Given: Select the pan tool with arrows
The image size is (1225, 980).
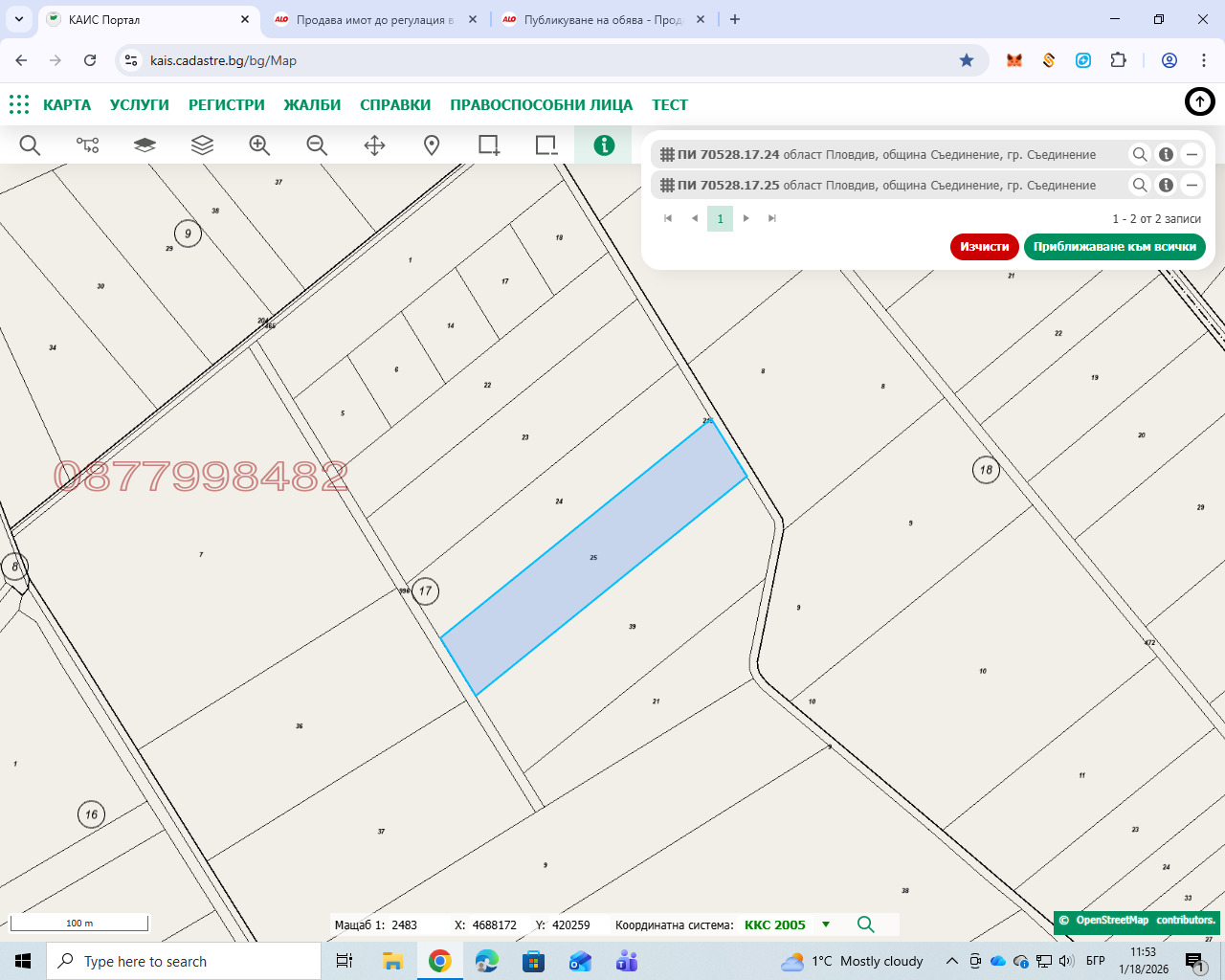Looking at the screenshot, I should [x=373, y=145].
